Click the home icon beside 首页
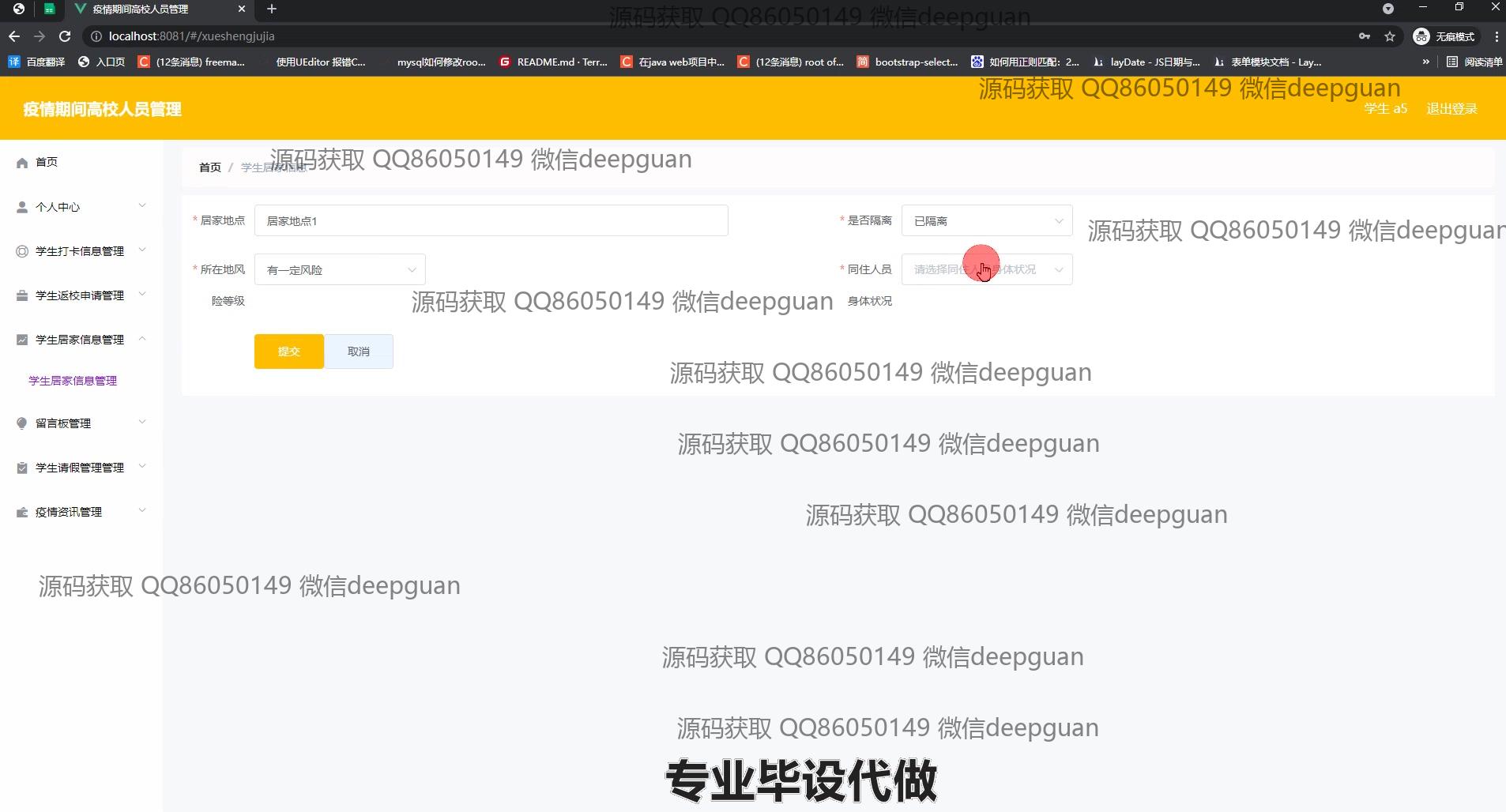Image resolution: width=1506 pixels, height=812 pixels. pyautogui.click(x=22, y=163)
